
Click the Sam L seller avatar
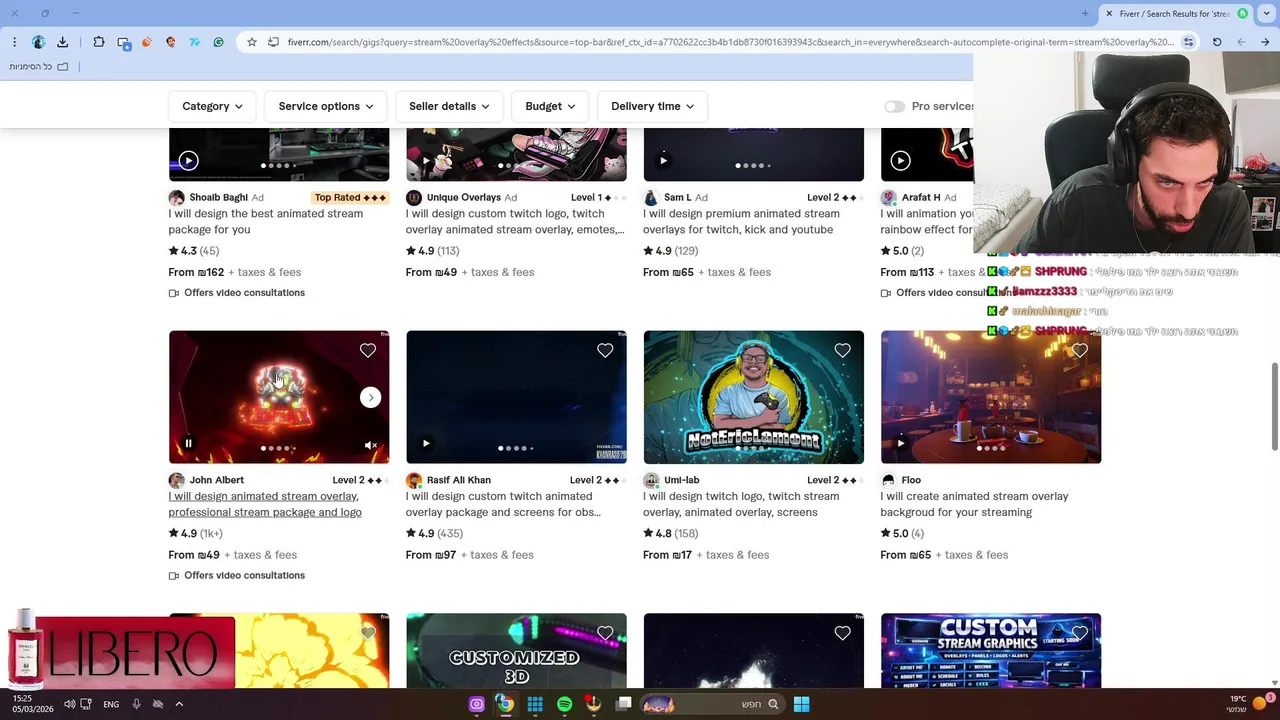coord(651,197)
